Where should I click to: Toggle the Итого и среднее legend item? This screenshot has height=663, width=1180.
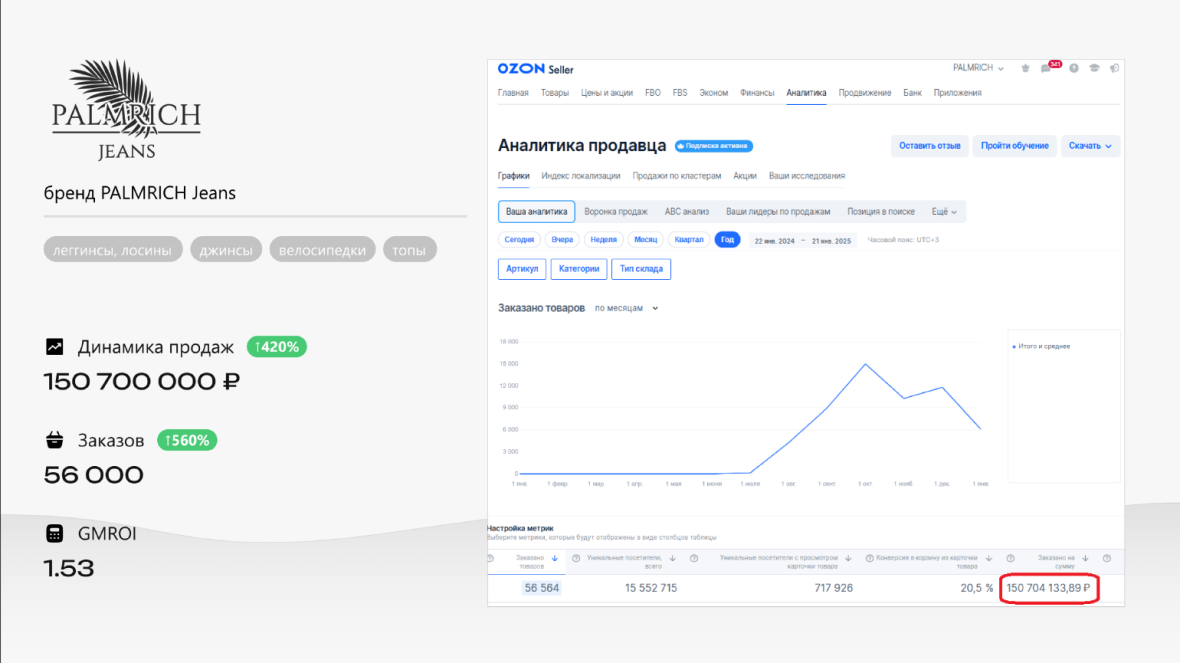[1043, 346]
